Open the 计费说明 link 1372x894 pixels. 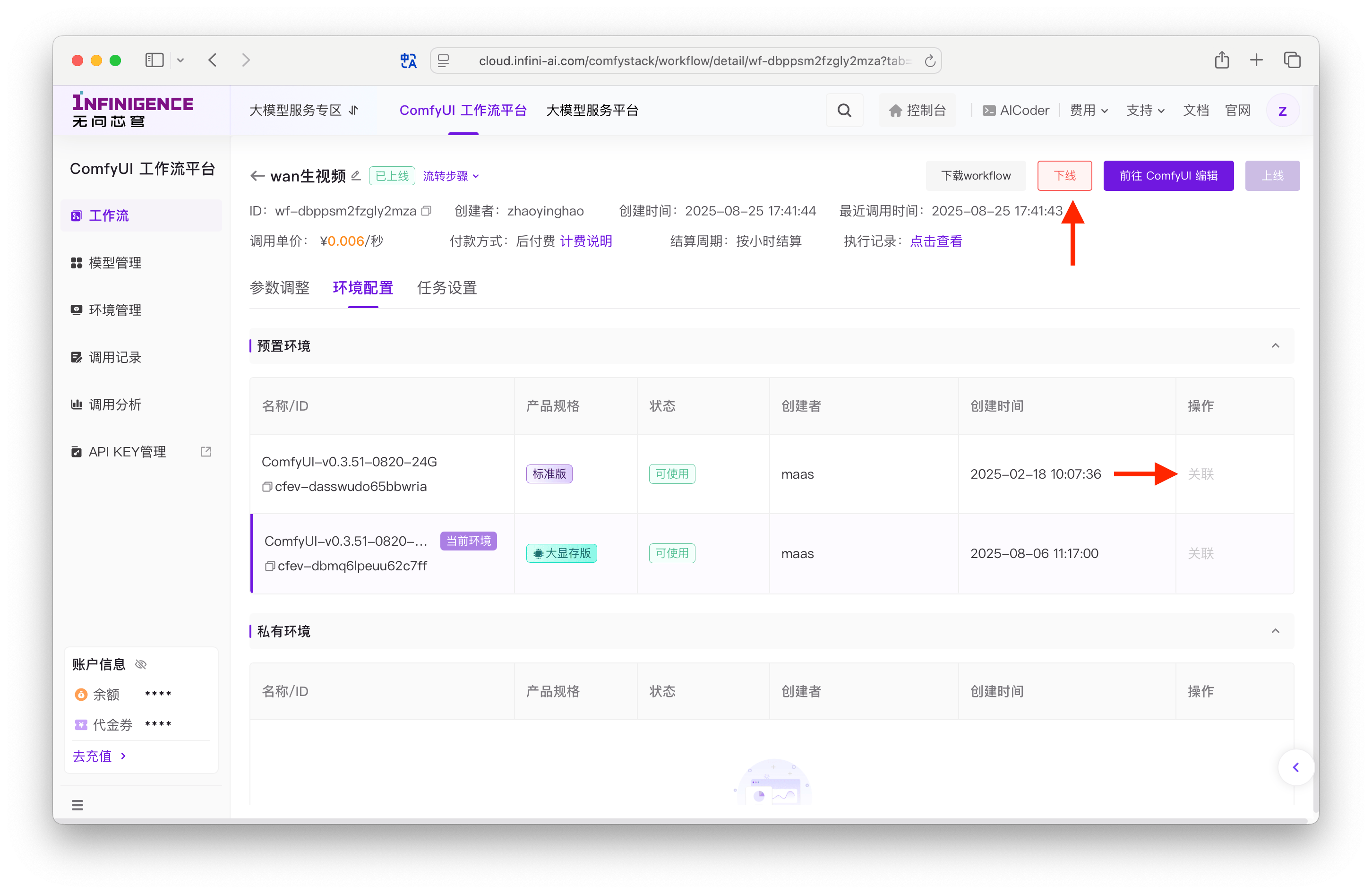pos(586,241)
